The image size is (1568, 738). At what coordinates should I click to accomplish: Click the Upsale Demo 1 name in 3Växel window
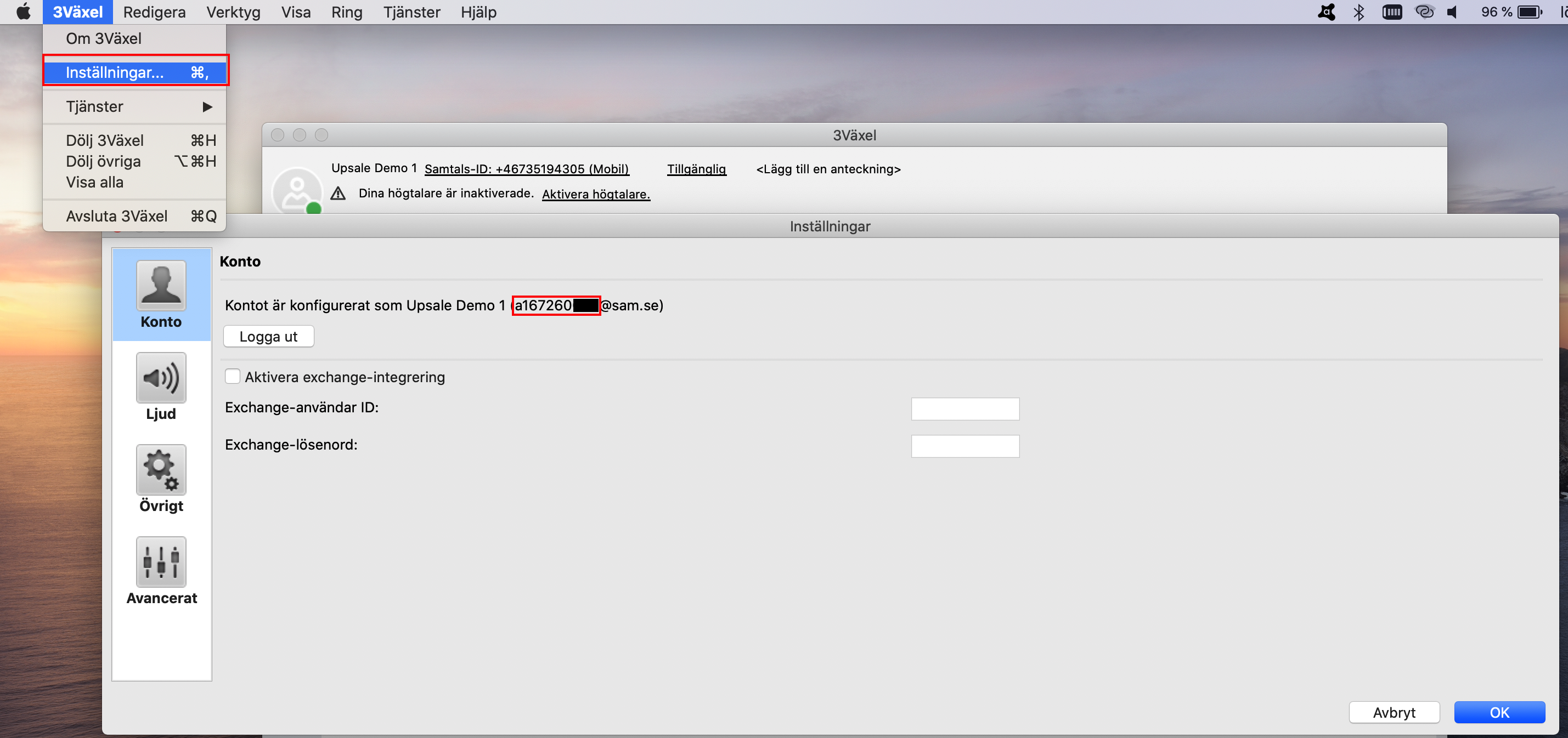(374, 168)
